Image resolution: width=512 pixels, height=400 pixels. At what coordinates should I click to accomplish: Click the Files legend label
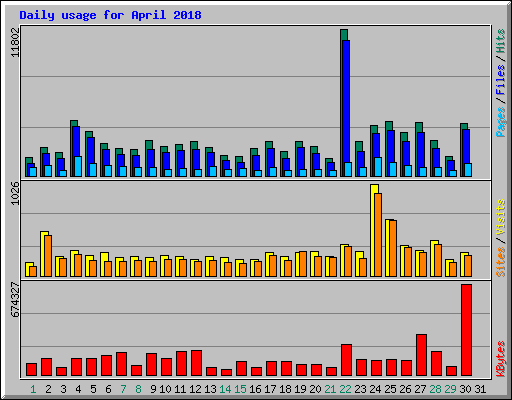[500, 80]
